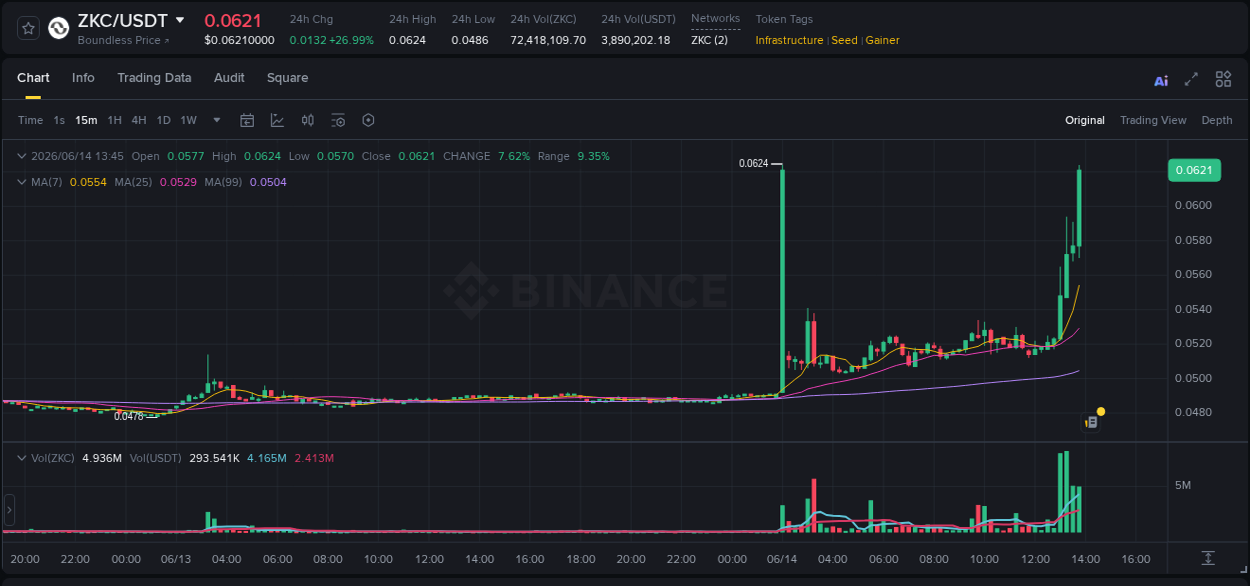Switch to Trading View chart
1250x586 pixels.
coord(1153,120)
